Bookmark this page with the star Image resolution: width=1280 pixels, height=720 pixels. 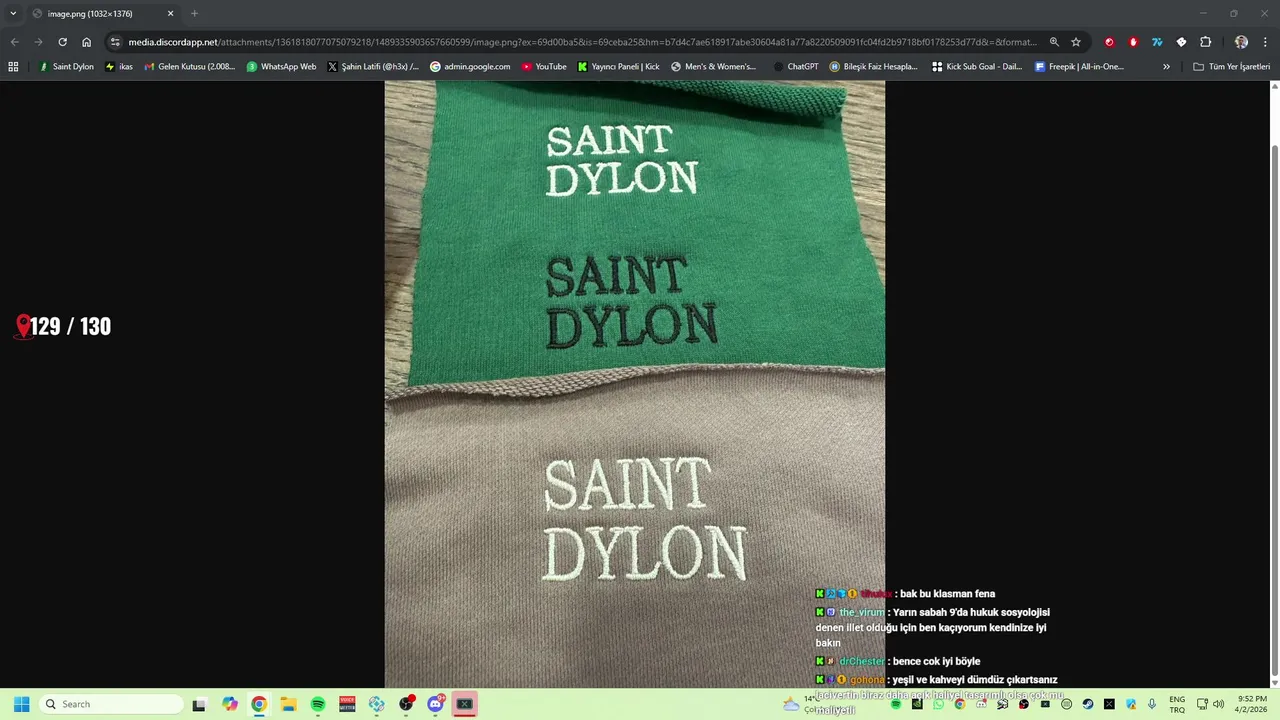(1076, 42)
